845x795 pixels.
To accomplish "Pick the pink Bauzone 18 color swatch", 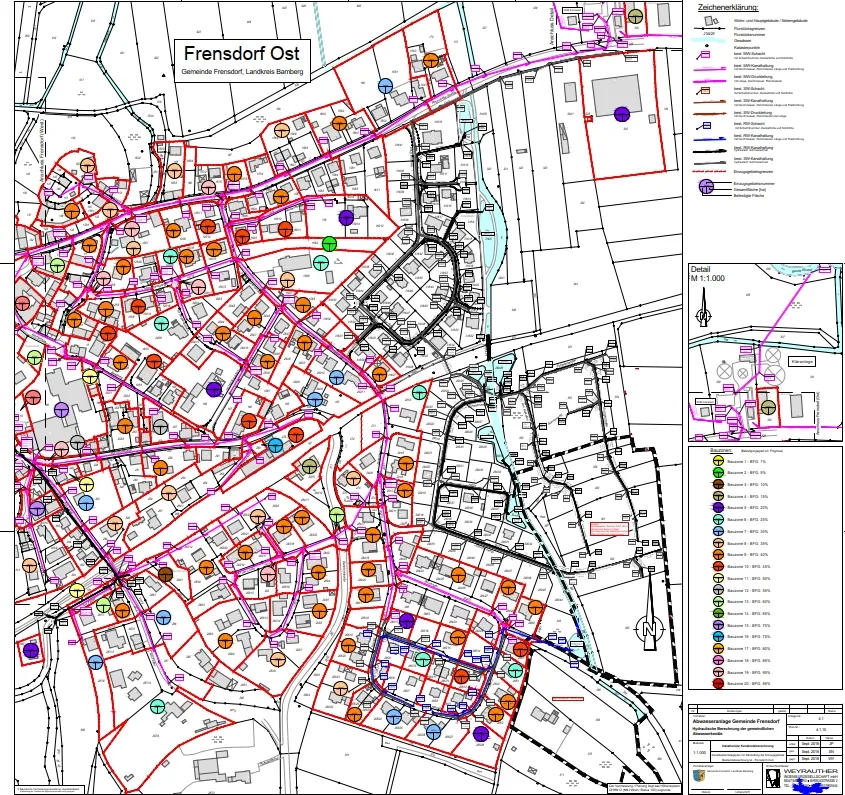I will pos(718,660).
